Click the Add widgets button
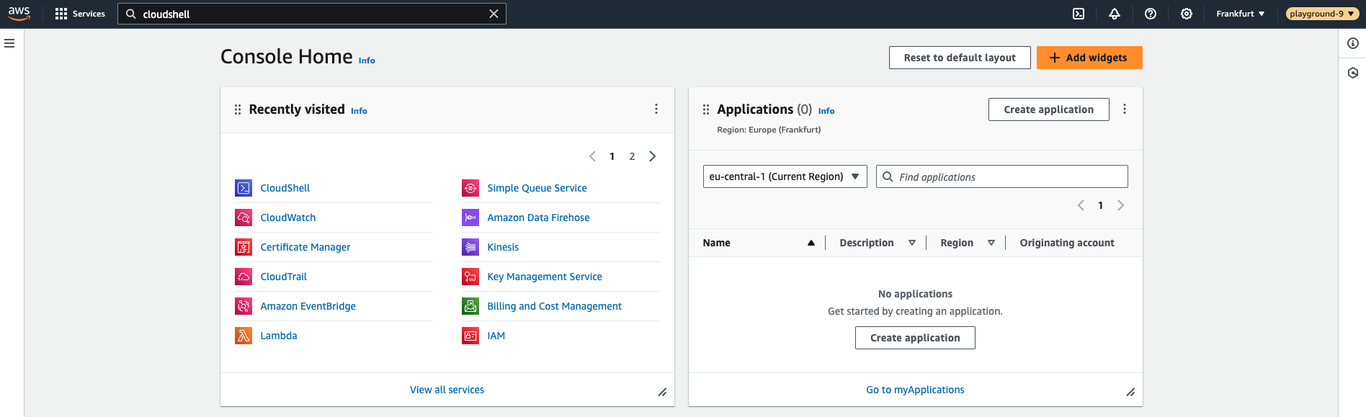Viewport: 1366px width, 417px height. point(1089,58)
